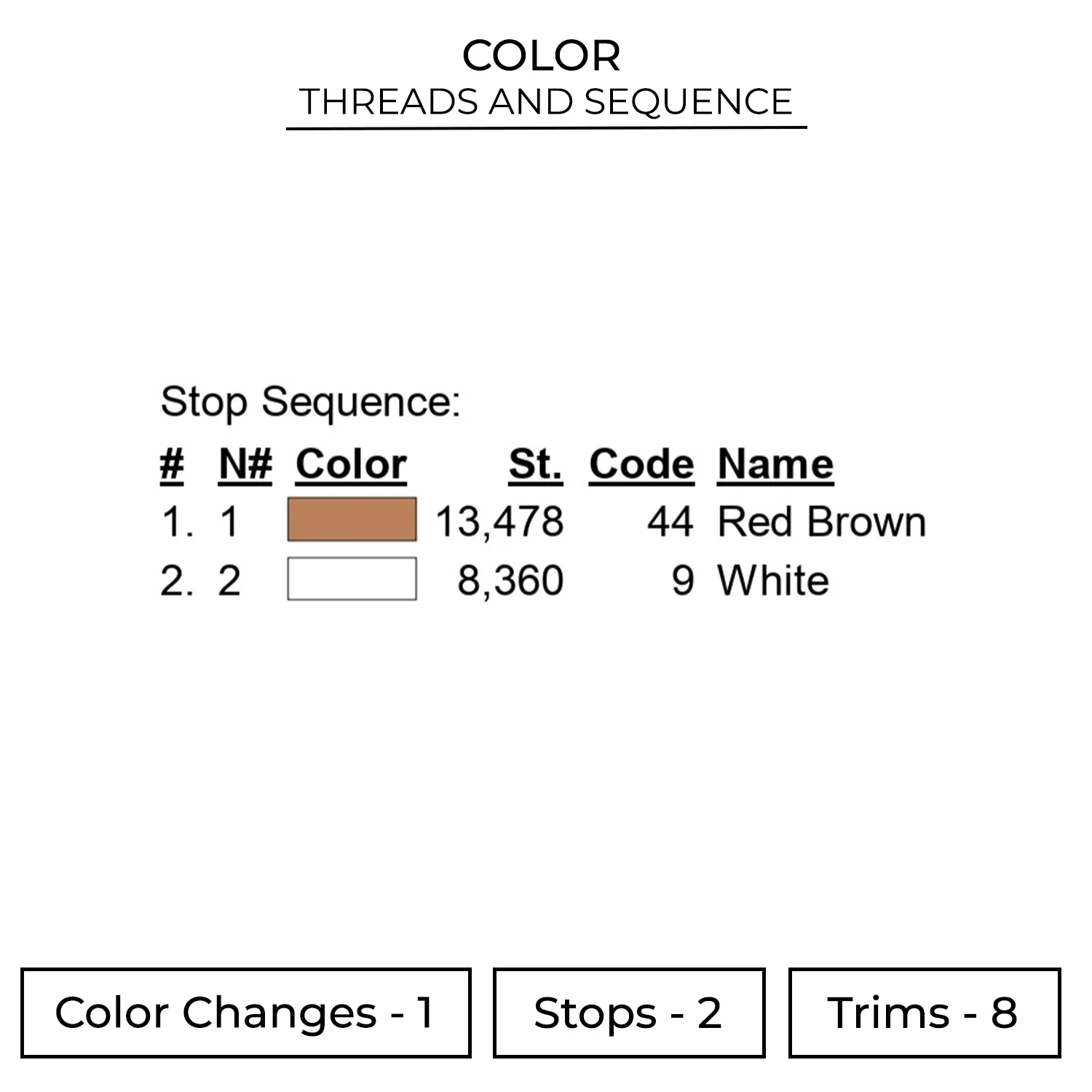The image size is (1092, 1092).
Task: Click the Red Brown thread name
Action: coord(821,522)
